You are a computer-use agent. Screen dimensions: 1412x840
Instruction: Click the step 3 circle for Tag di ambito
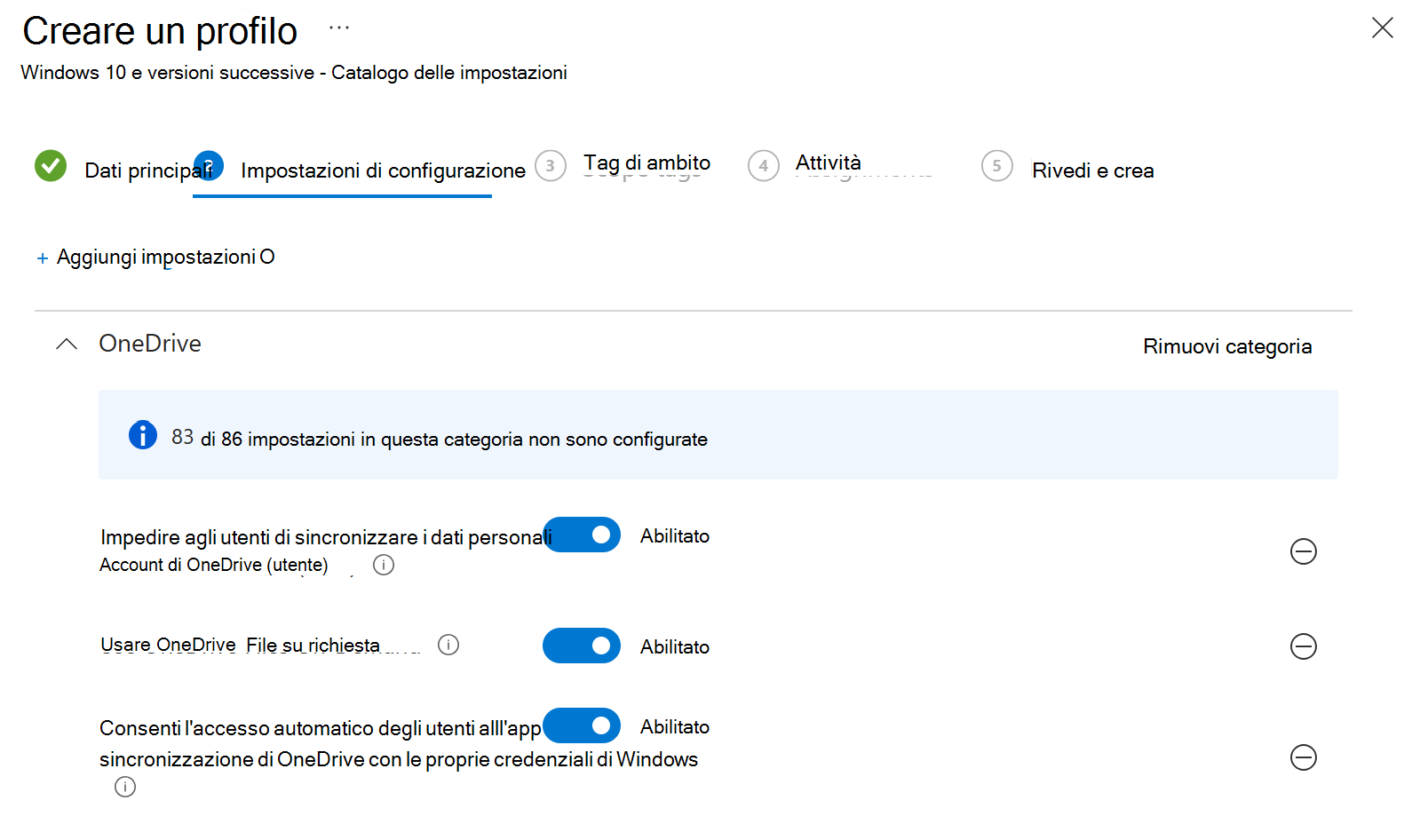551,166
